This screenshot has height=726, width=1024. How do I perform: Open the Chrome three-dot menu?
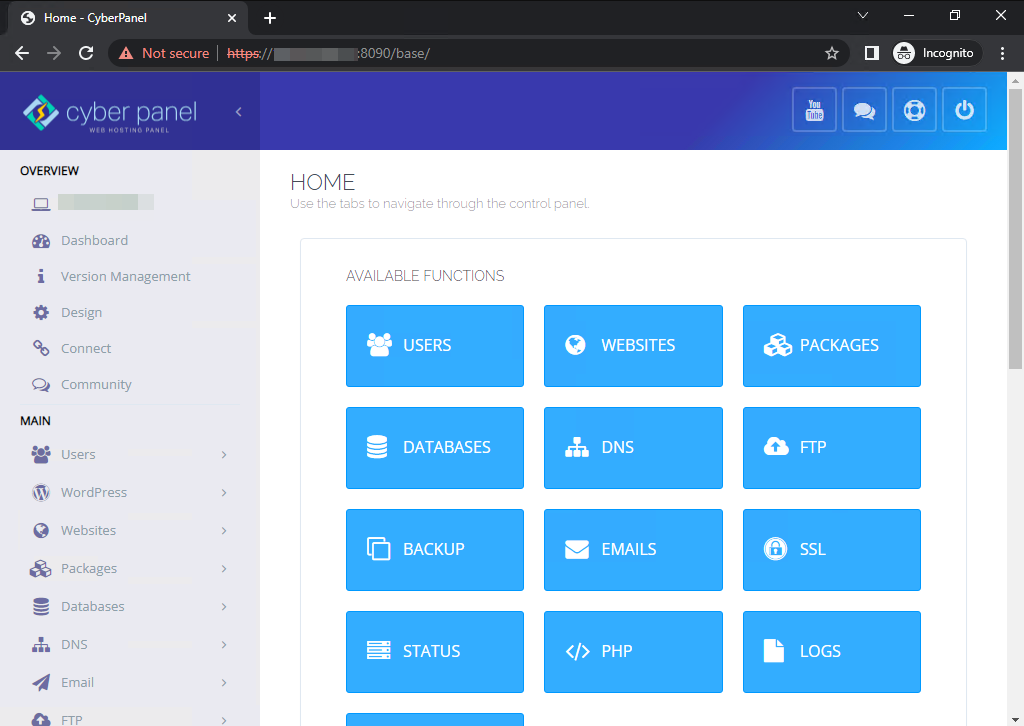pos(1002,53)
